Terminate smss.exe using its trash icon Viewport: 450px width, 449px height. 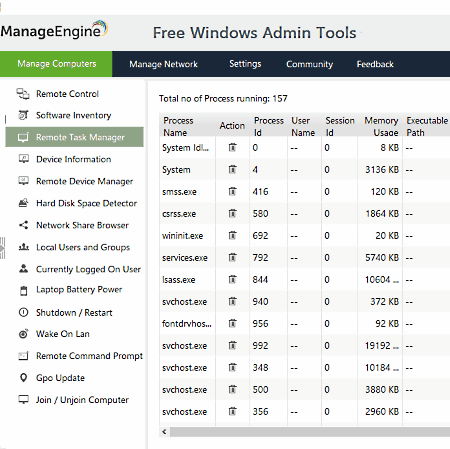tap(232, 191)
